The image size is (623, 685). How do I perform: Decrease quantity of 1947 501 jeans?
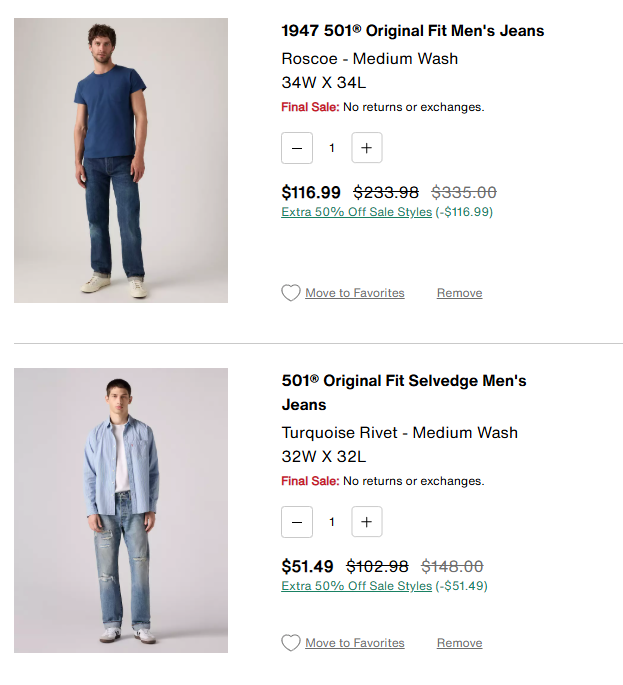(297, 148)
